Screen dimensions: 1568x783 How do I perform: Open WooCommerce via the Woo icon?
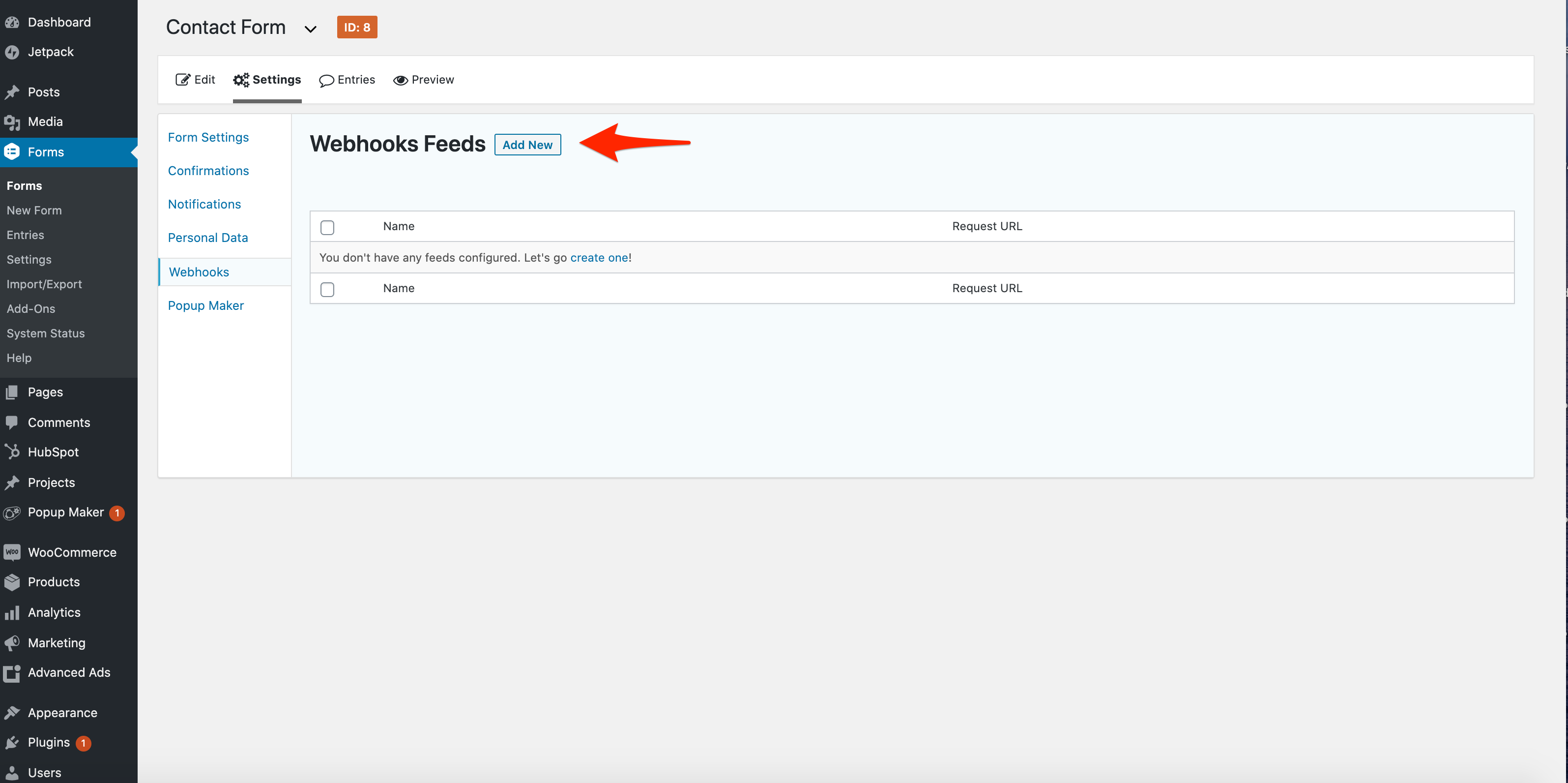[13, 552]
